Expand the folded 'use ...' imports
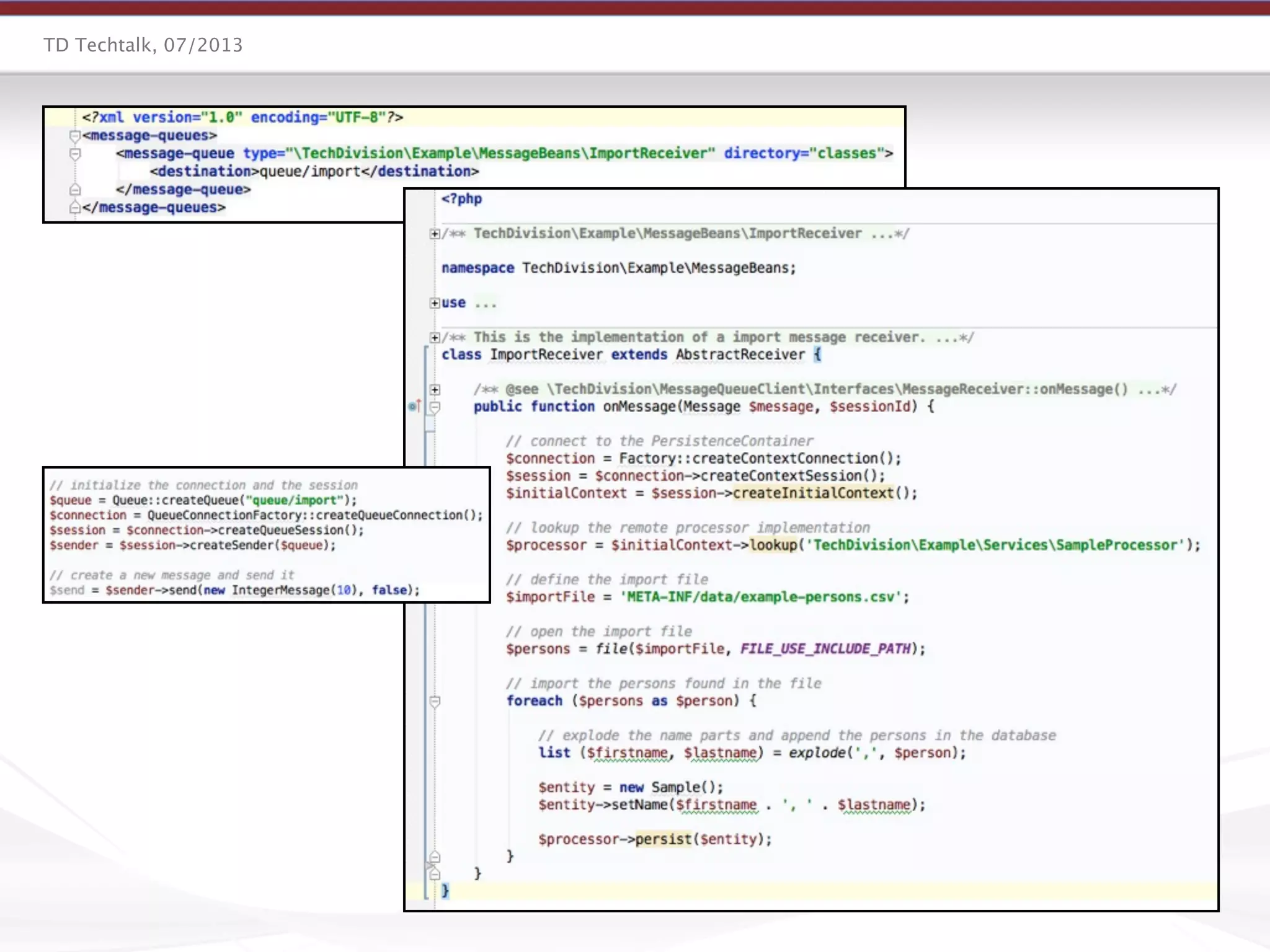This screenshot has height=952, width=1270. click(435, 303)
